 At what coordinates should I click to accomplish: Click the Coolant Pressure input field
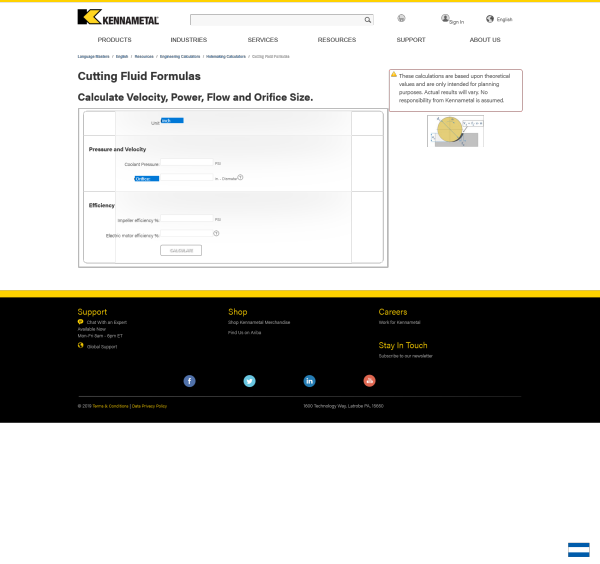coord(187,162)
